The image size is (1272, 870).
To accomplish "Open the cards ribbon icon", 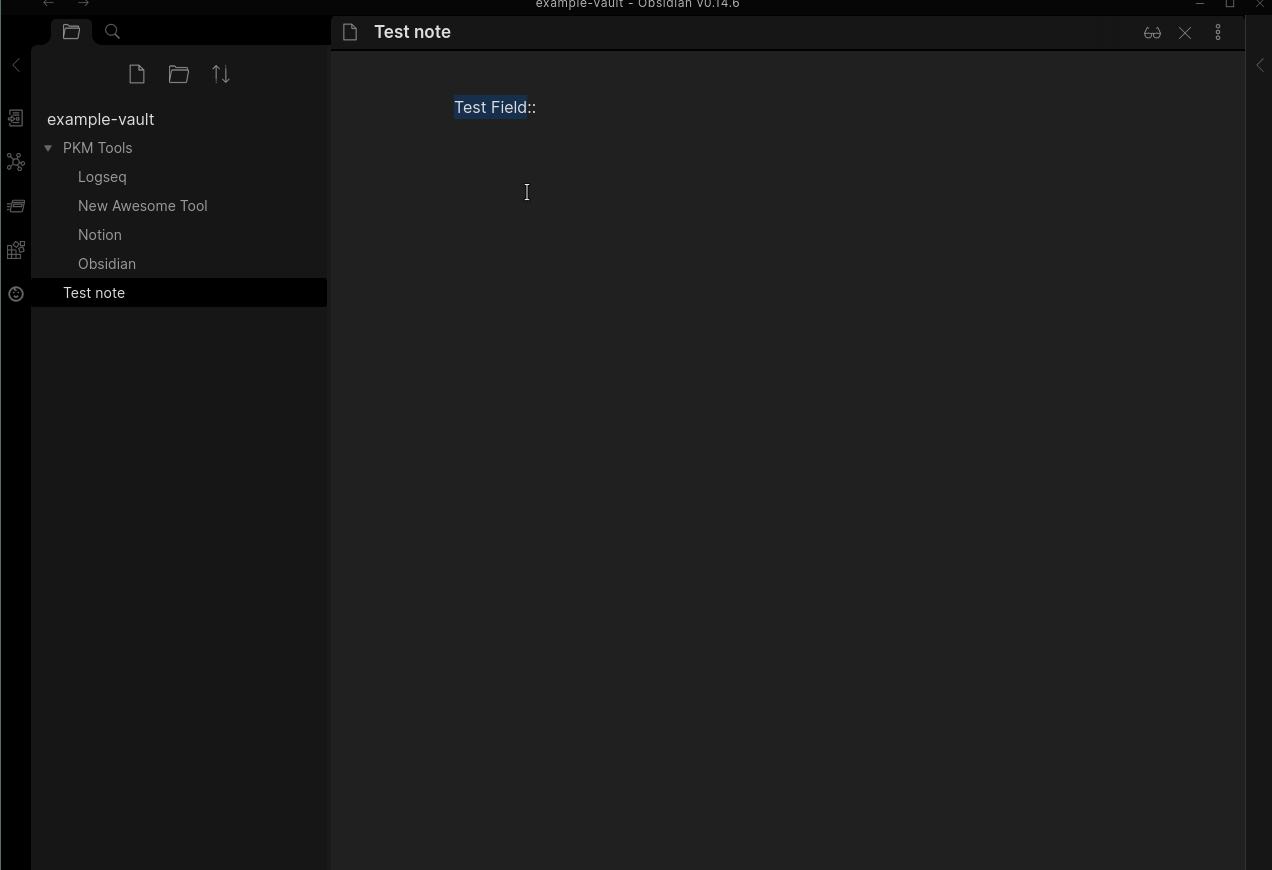I will 16,206.
